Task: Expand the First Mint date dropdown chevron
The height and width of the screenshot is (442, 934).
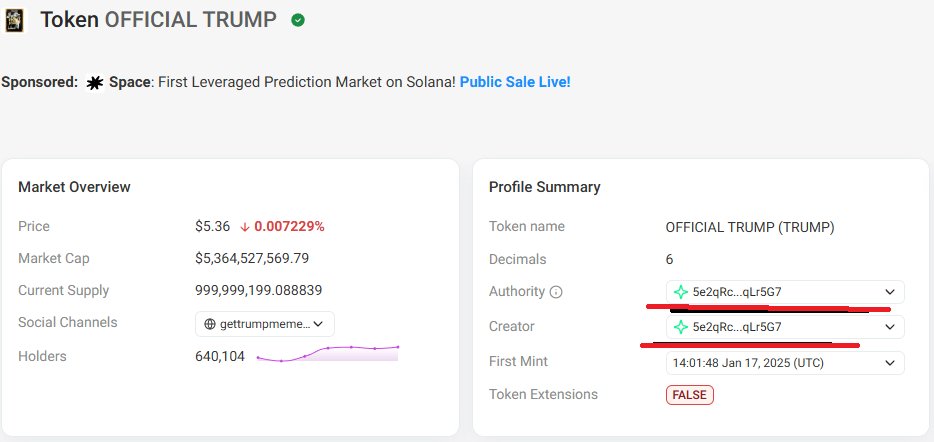Action: click(890, 363)
